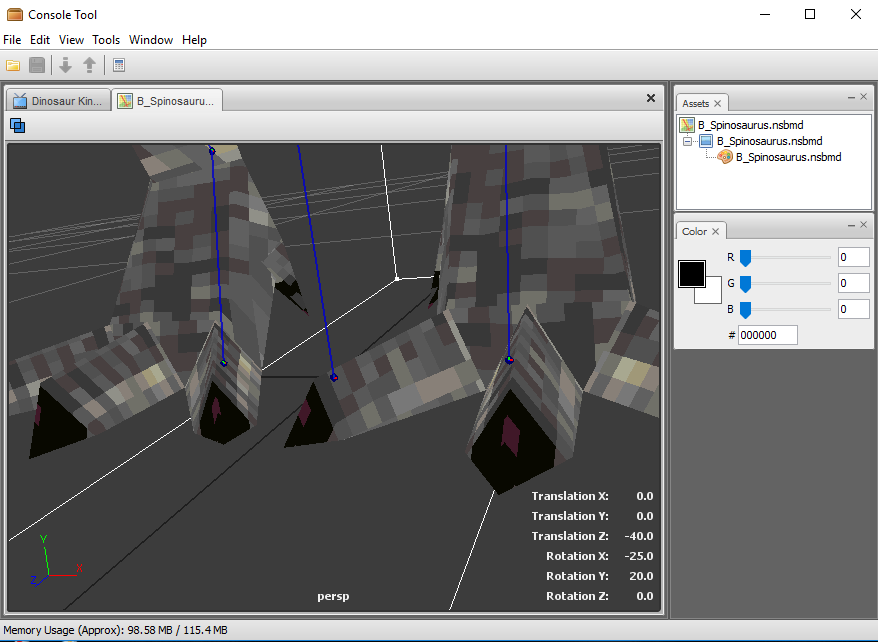
Task: Click the B color slider handle
Action: coord(745,310)
